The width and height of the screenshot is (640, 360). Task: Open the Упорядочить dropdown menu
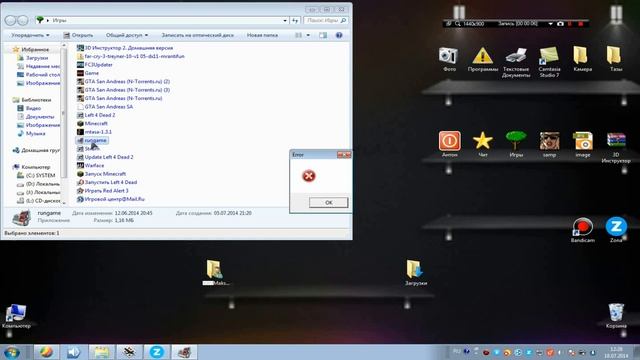coord(30,35)
